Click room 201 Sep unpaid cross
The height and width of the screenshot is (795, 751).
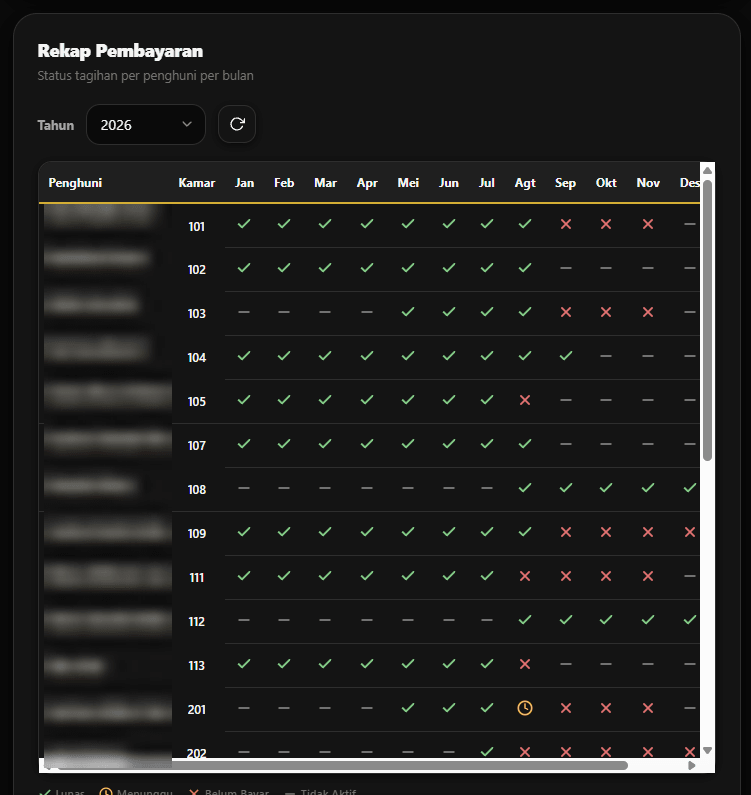pos(566,708)
